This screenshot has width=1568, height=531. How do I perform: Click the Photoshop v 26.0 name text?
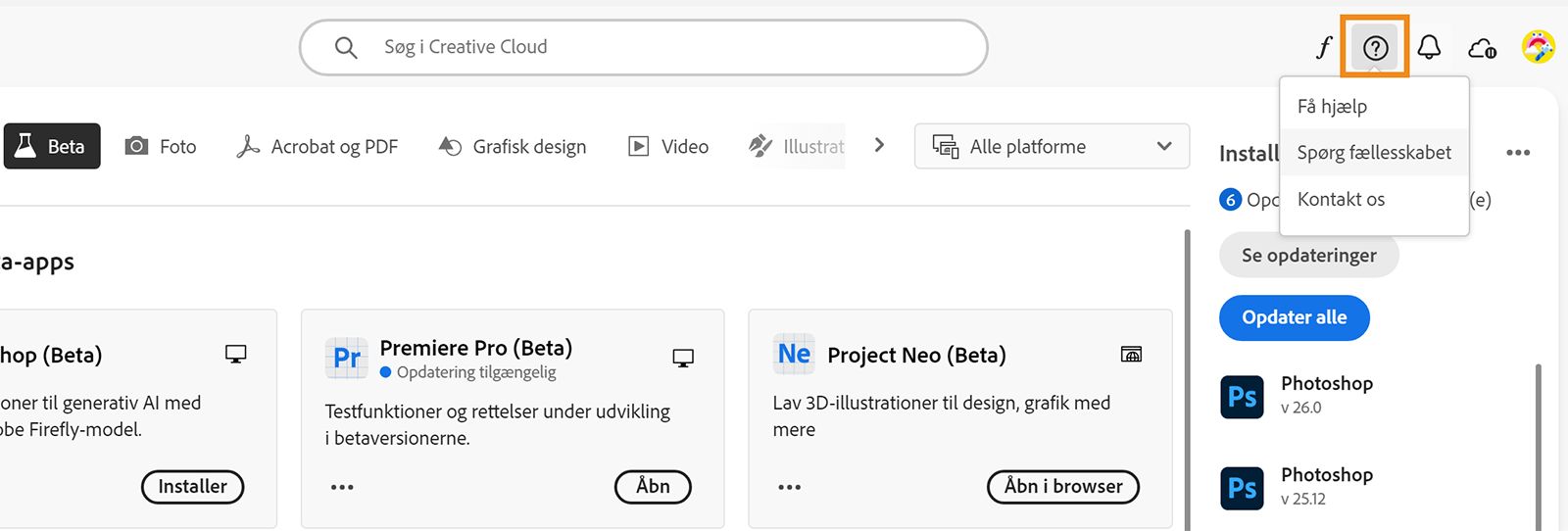pyautogui.click(x=1327, y=383)
